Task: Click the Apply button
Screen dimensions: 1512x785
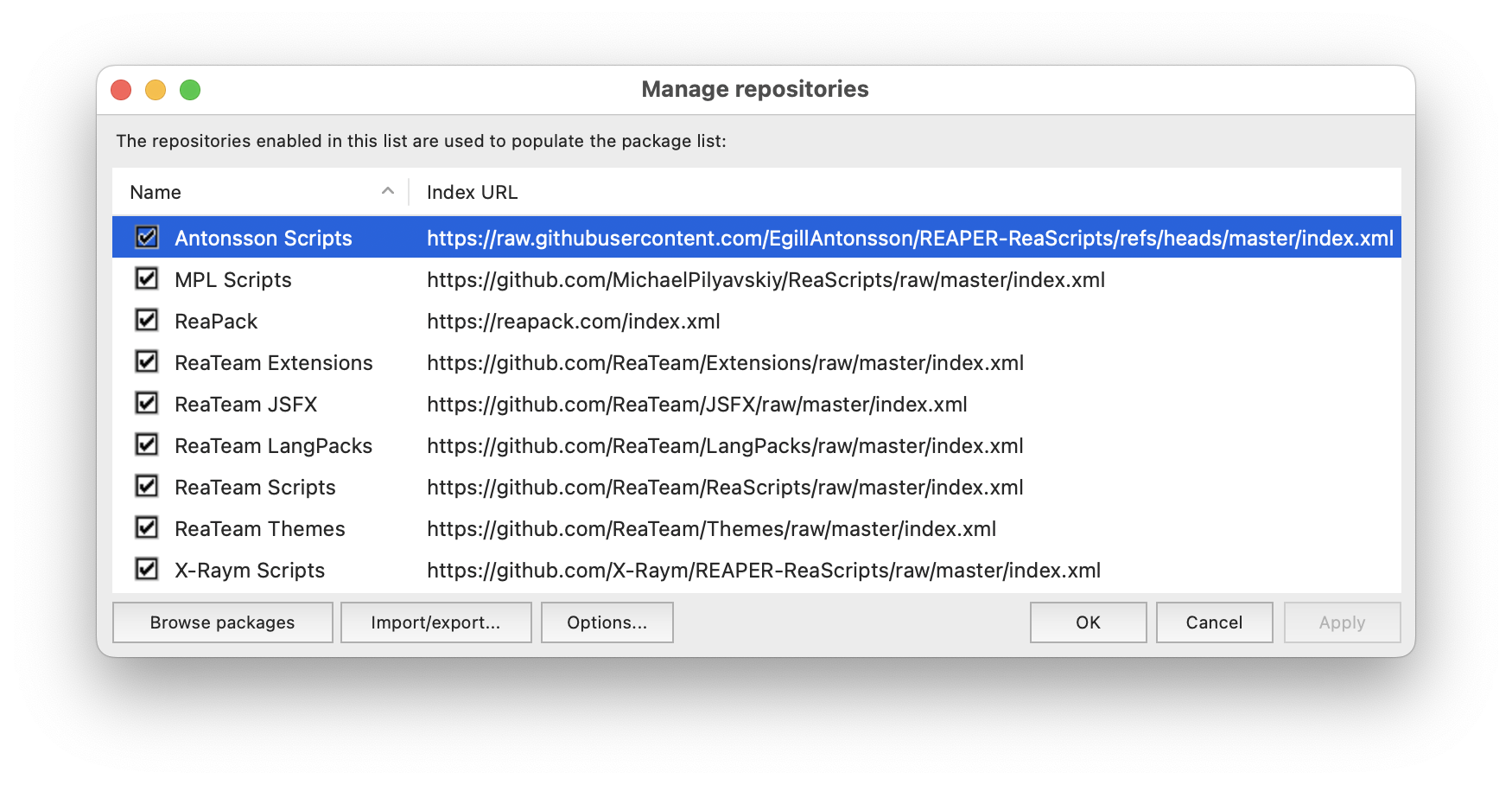Action: coord(1342,622)
